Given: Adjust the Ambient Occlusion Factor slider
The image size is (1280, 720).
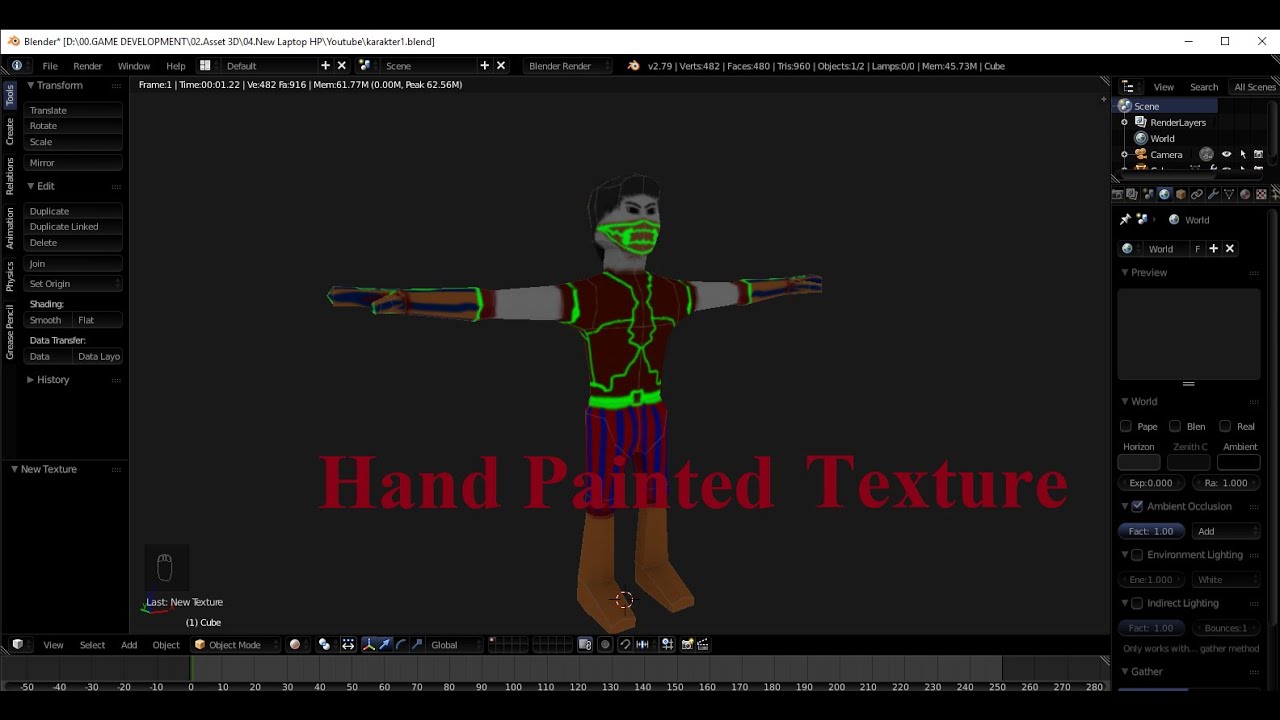Looking at the screenshot, I should (x=1151, y=531).
